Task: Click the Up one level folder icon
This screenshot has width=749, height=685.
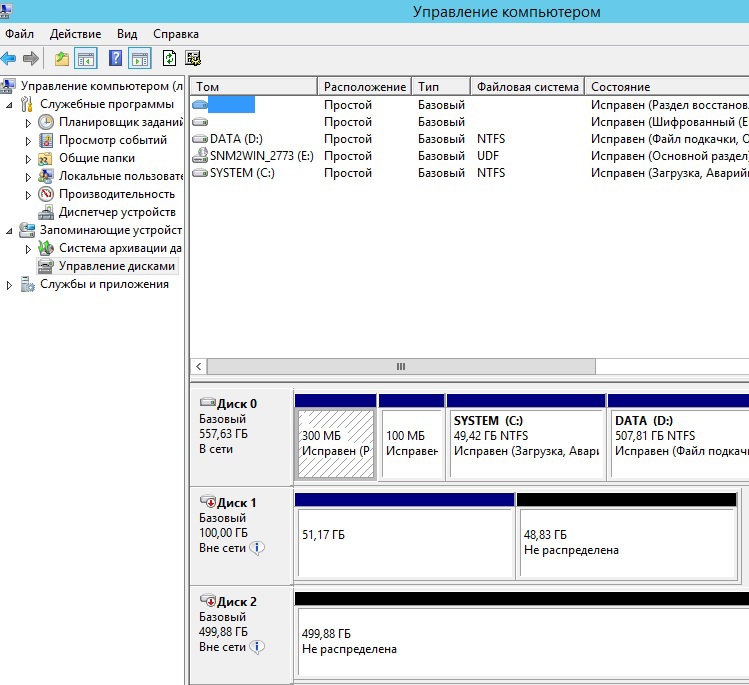Action: (x=62, y=59)
